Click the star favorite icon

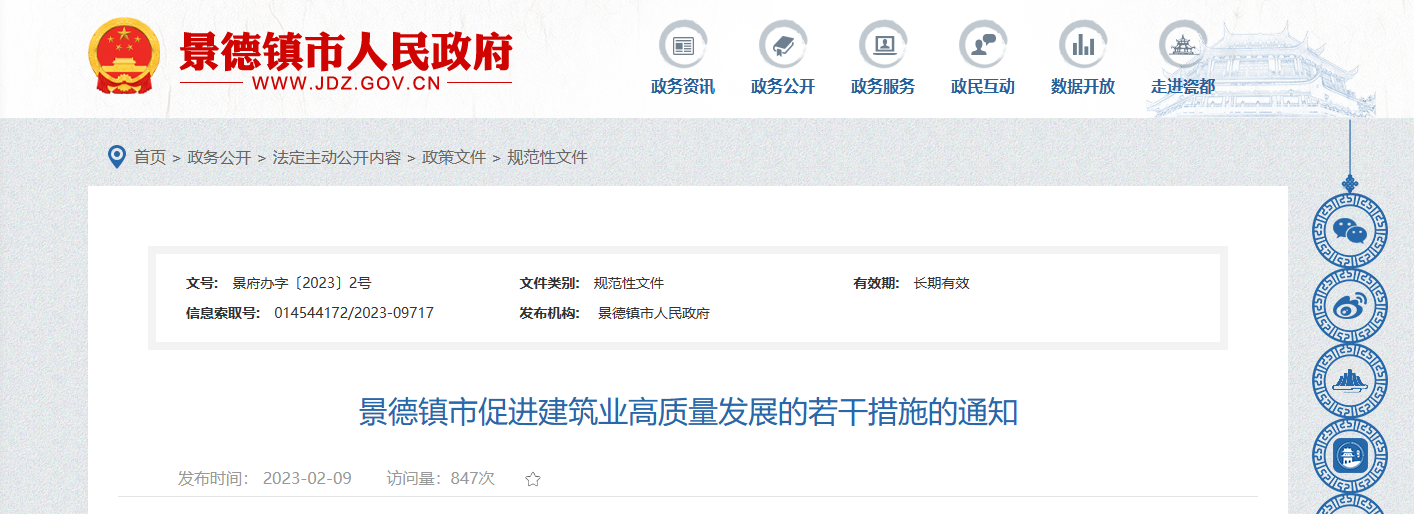point(533,479)
